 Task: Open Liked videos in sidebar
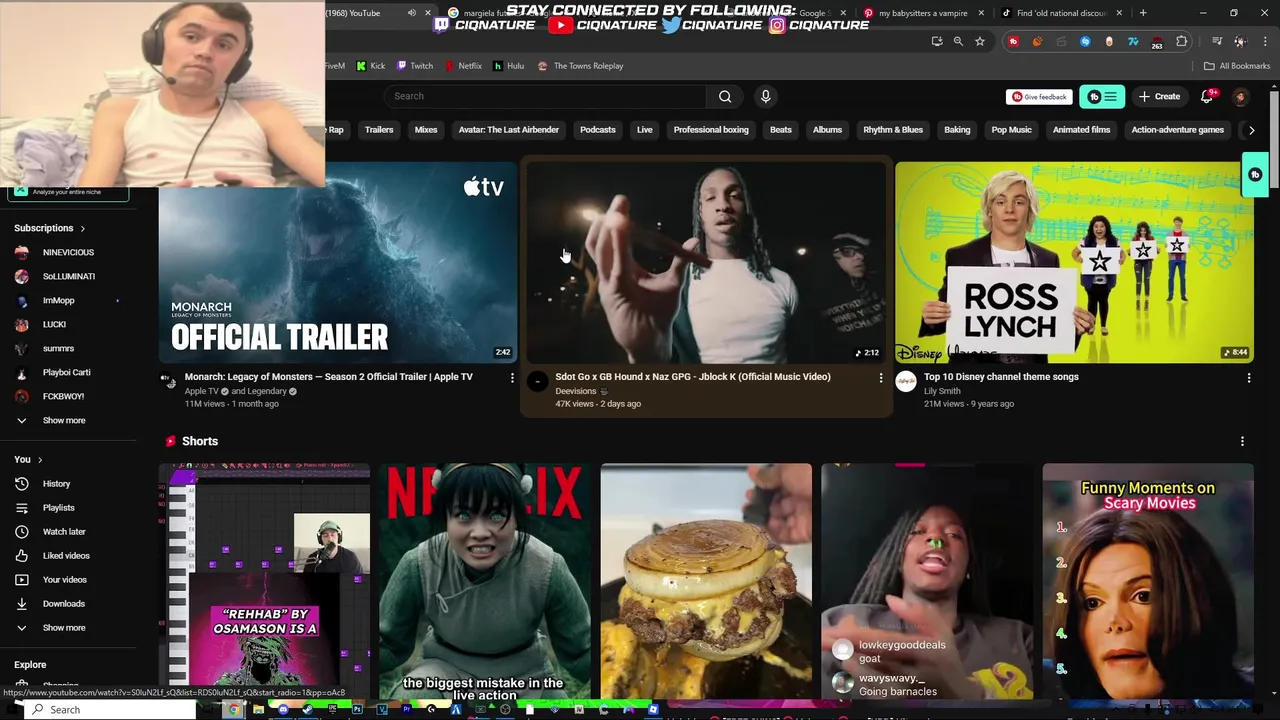(68, 556)
